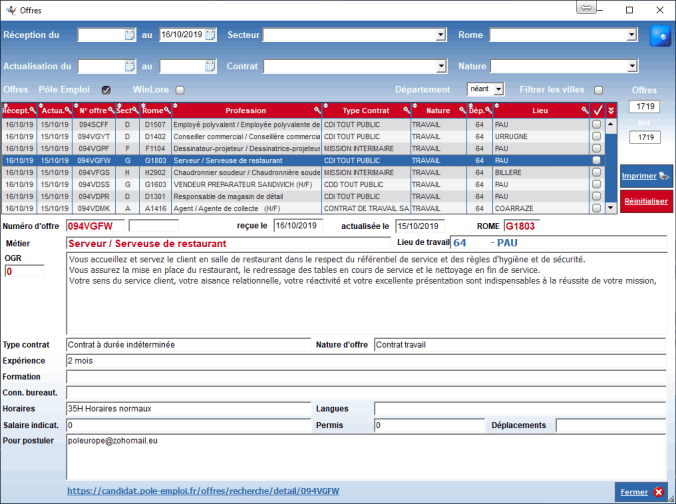
Task: Select row Conseiller commercial in URRUGNE
Action: pos(303,136)
